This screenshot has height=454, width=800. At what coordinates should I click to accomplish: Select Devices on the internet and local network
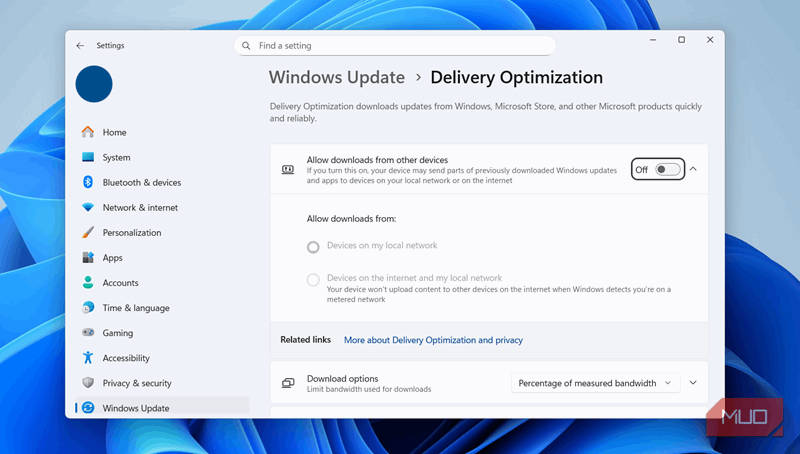[313, 280]
